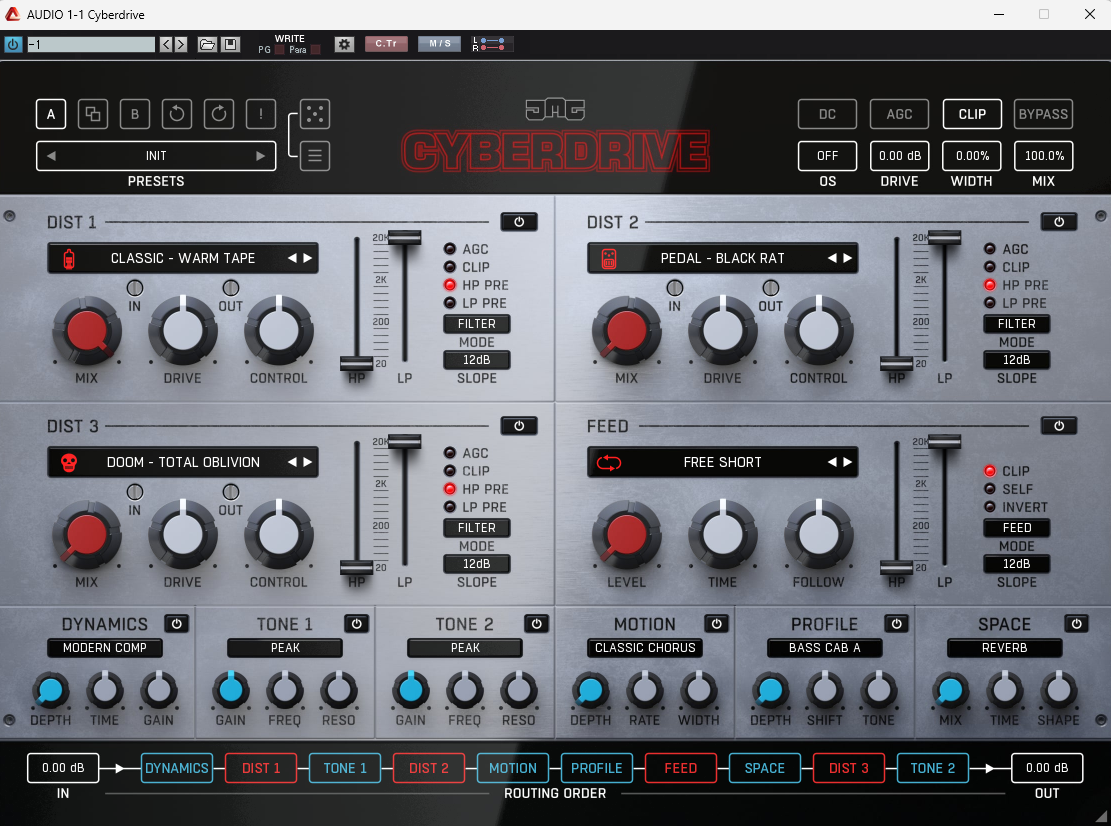Click the global MIX 100.0% value box

[1044, 156]
